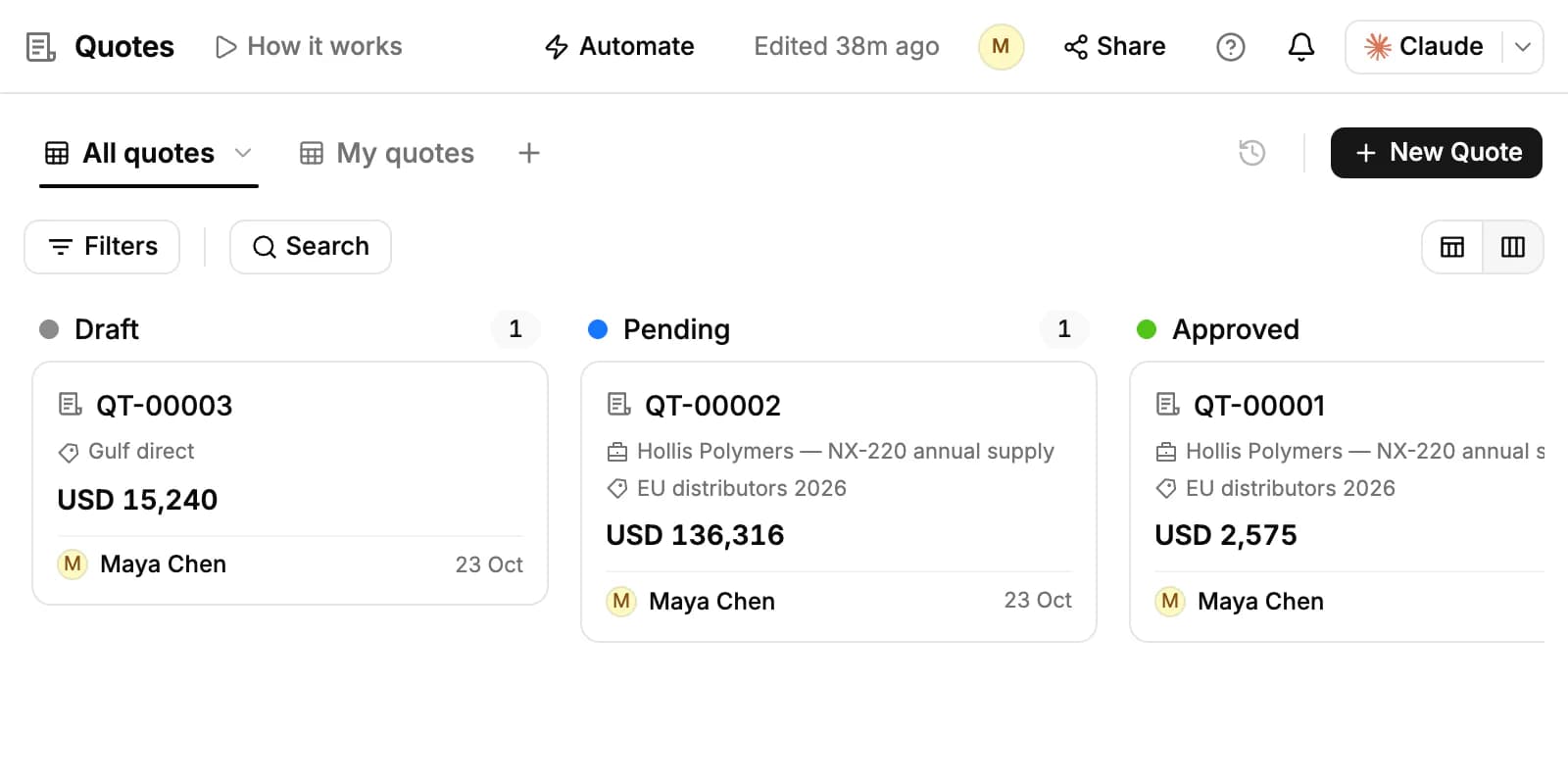1568x784 pixels.
Task: Click the Draft column count badge
Action: coord(515,329)
